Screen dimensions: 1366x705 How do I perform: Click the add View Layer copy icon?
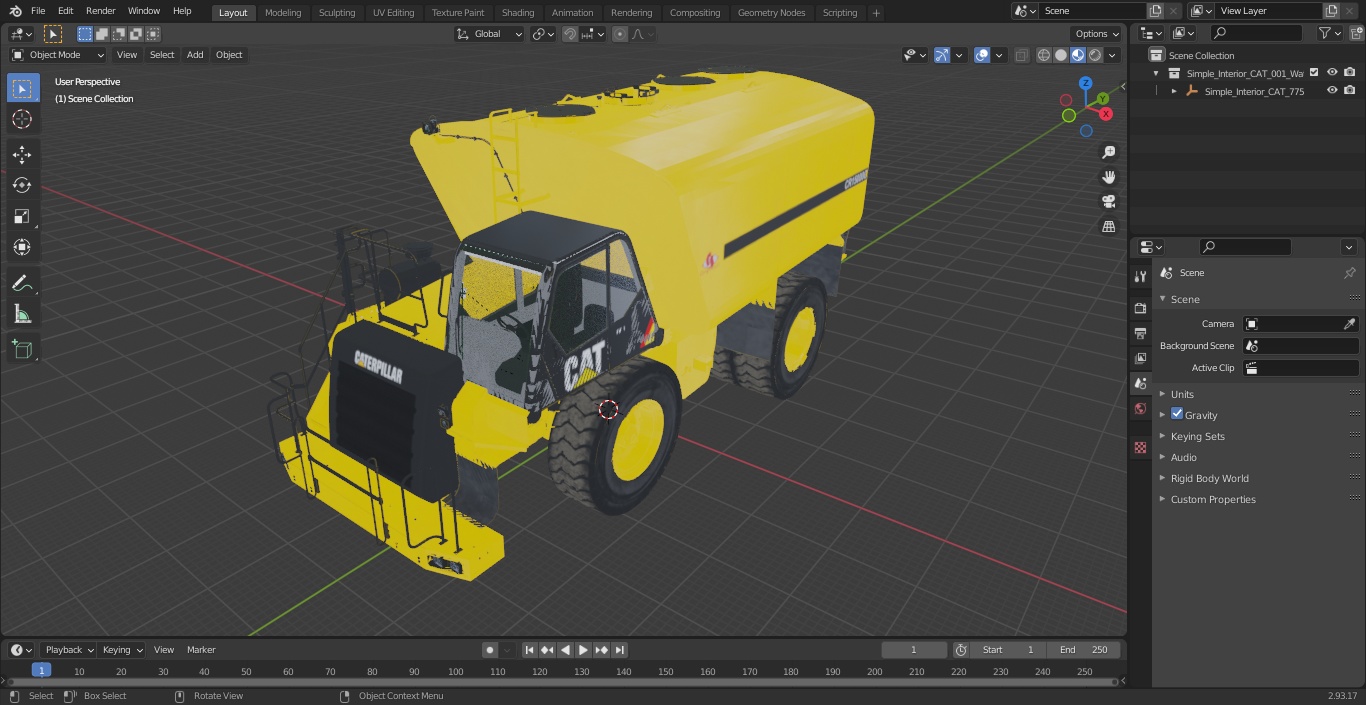(x=1331, y=11)
